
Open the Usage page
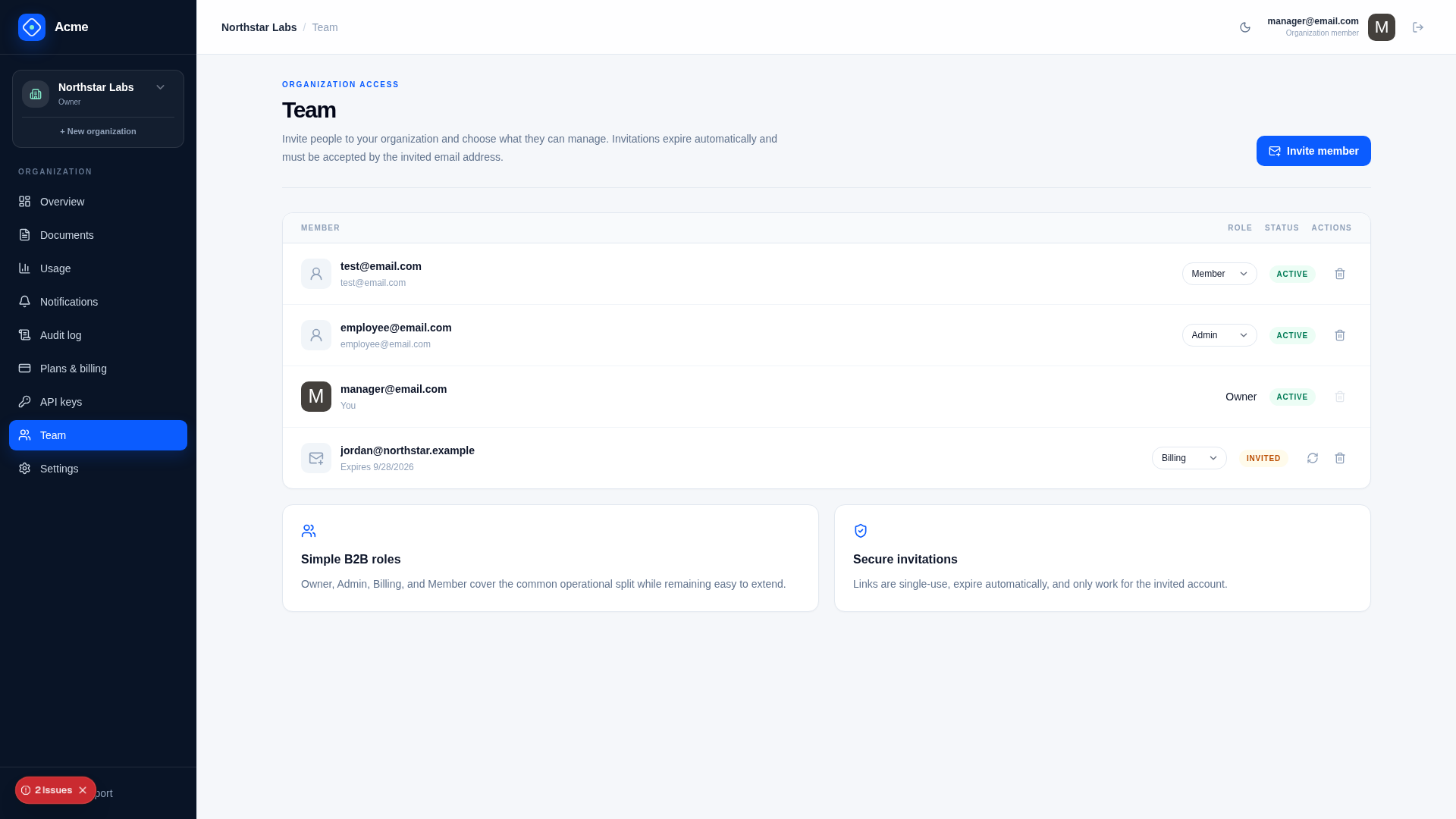(x=98, y=268)
